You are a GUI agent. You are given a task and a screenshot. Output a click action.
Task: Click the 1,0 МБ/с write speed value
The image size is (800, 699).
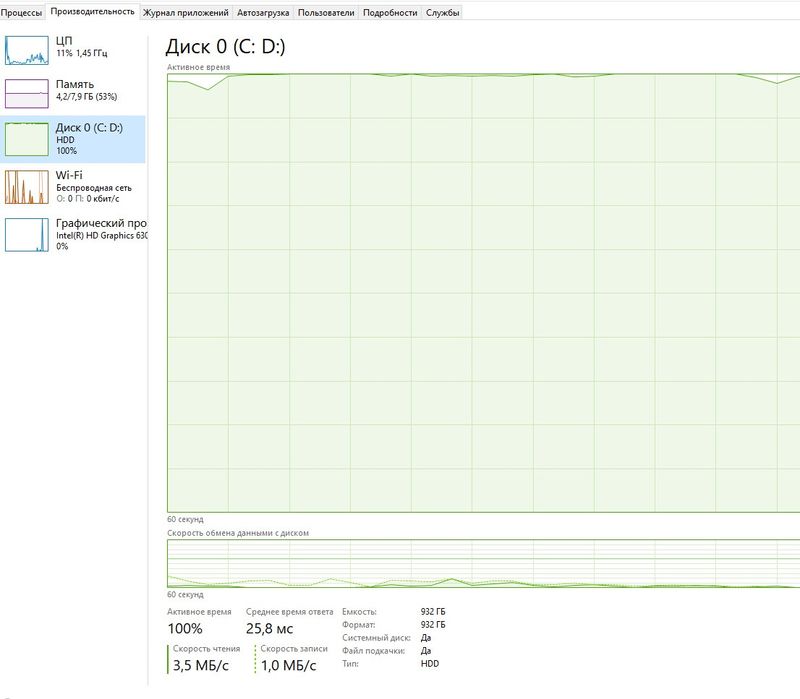point(288,665)
